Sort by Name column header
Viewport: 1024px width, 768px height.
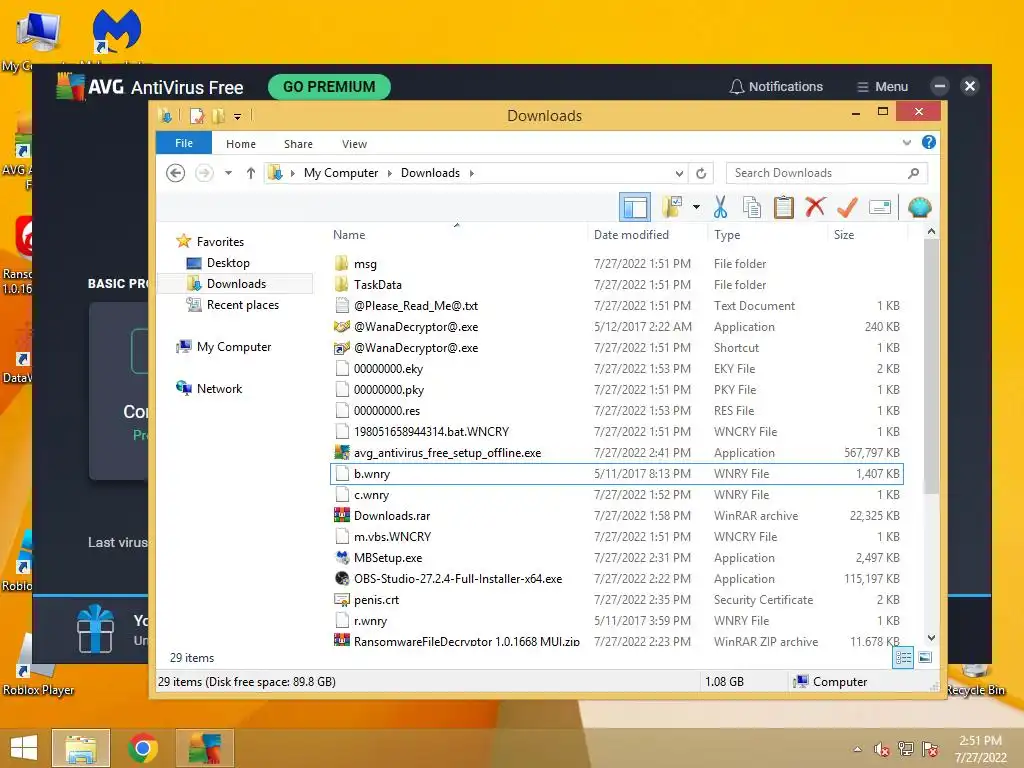(349, 234)
